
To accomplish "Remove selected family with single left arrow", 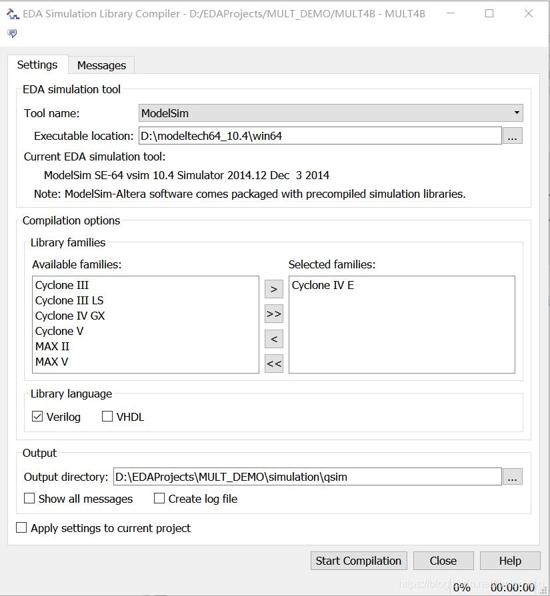I will tap(274, 339).
